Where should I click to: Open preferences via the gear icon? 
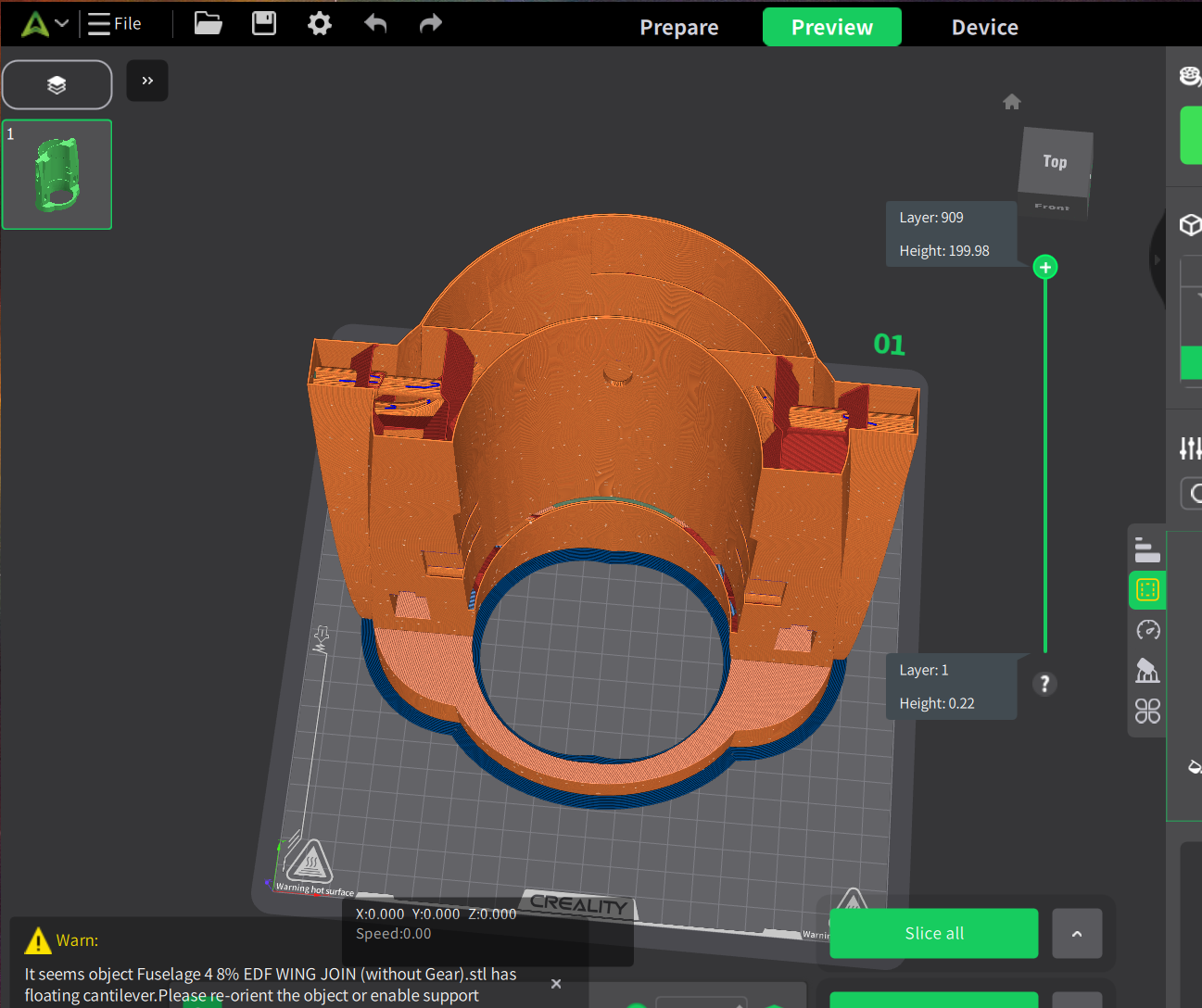click(x=320, y=23)
